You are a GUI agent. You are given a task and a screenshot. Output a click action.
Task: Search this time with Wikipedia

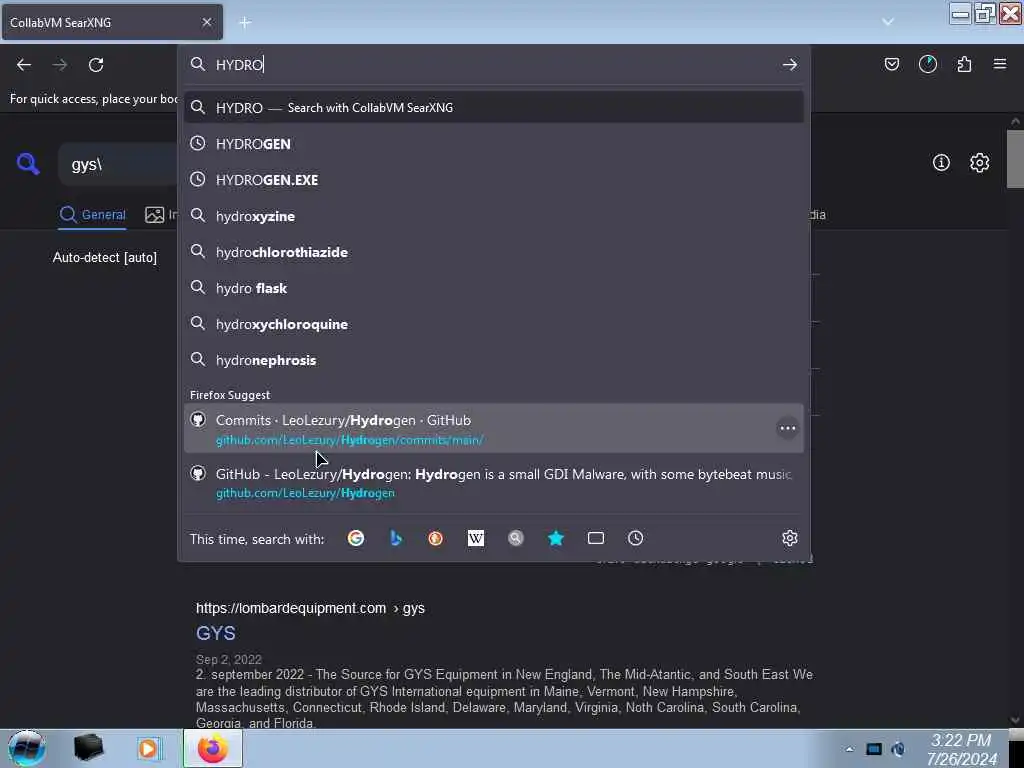[x=476, y=538]
